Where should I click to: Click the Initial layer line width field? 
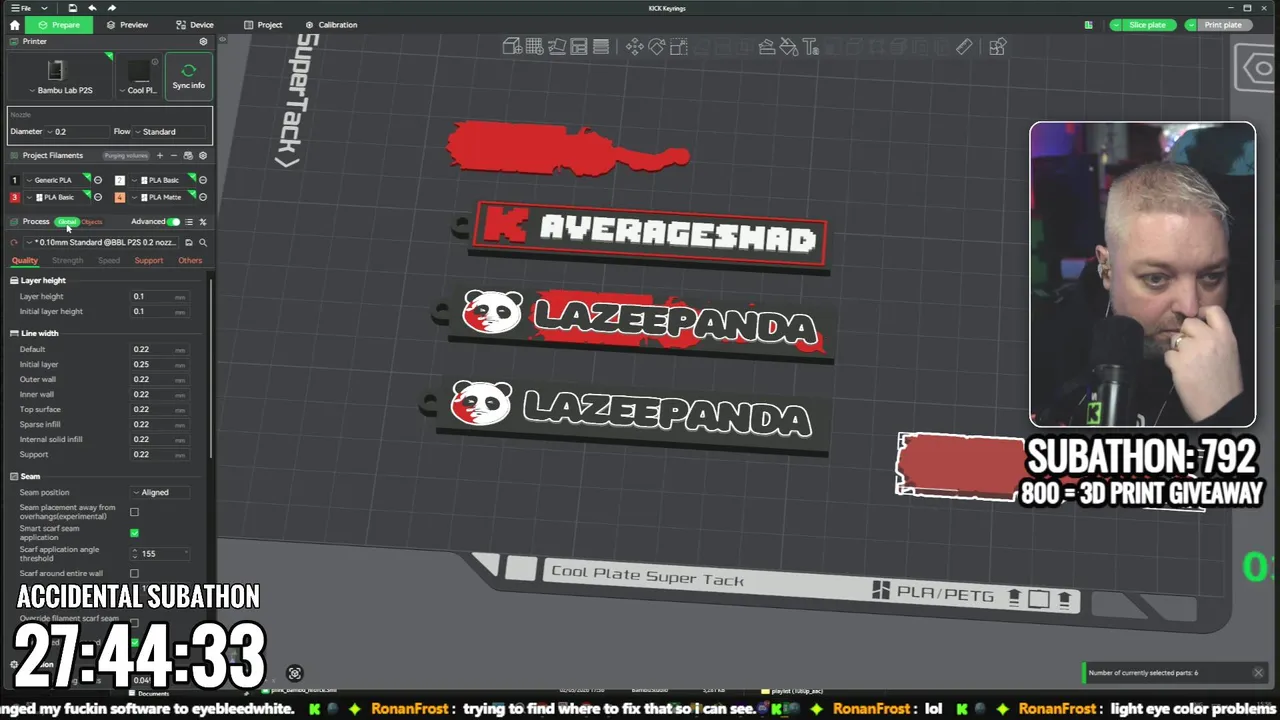click(160, 364)
